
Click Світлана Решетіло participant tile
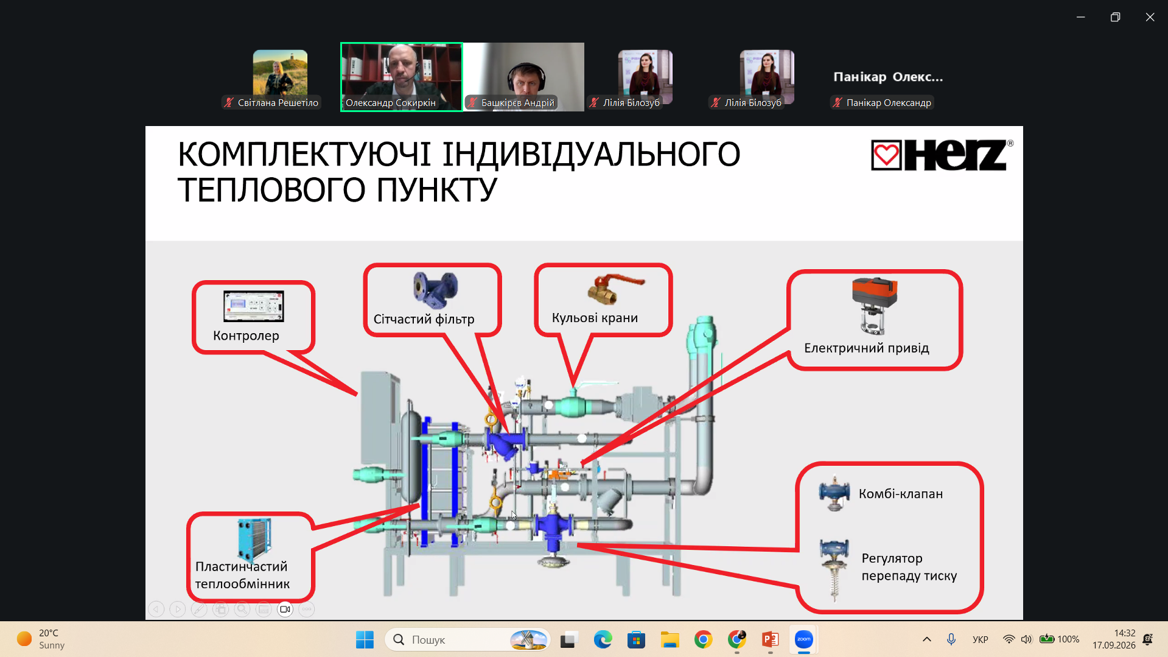pos(280,77)
